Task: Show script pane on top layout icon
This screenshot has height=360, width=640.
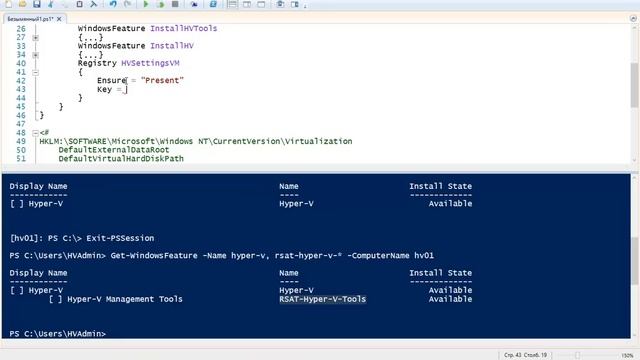Action: pos(232,4)
